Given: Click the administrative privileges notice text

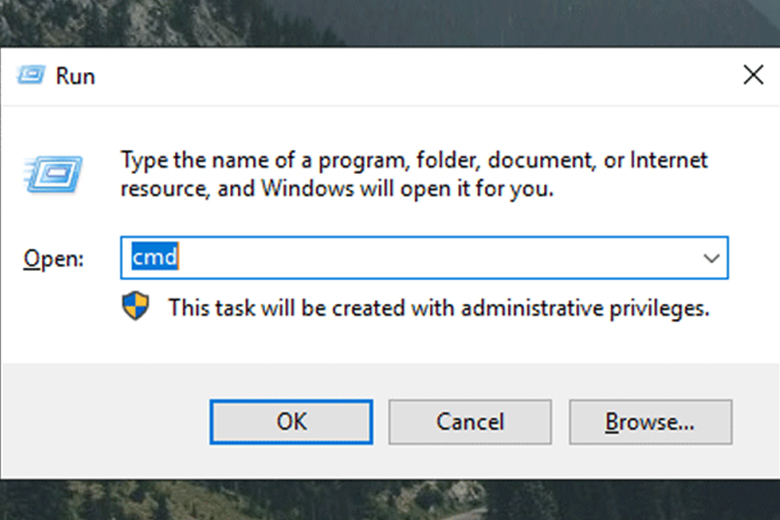Looking at the screenshot, I should [438, 308].
